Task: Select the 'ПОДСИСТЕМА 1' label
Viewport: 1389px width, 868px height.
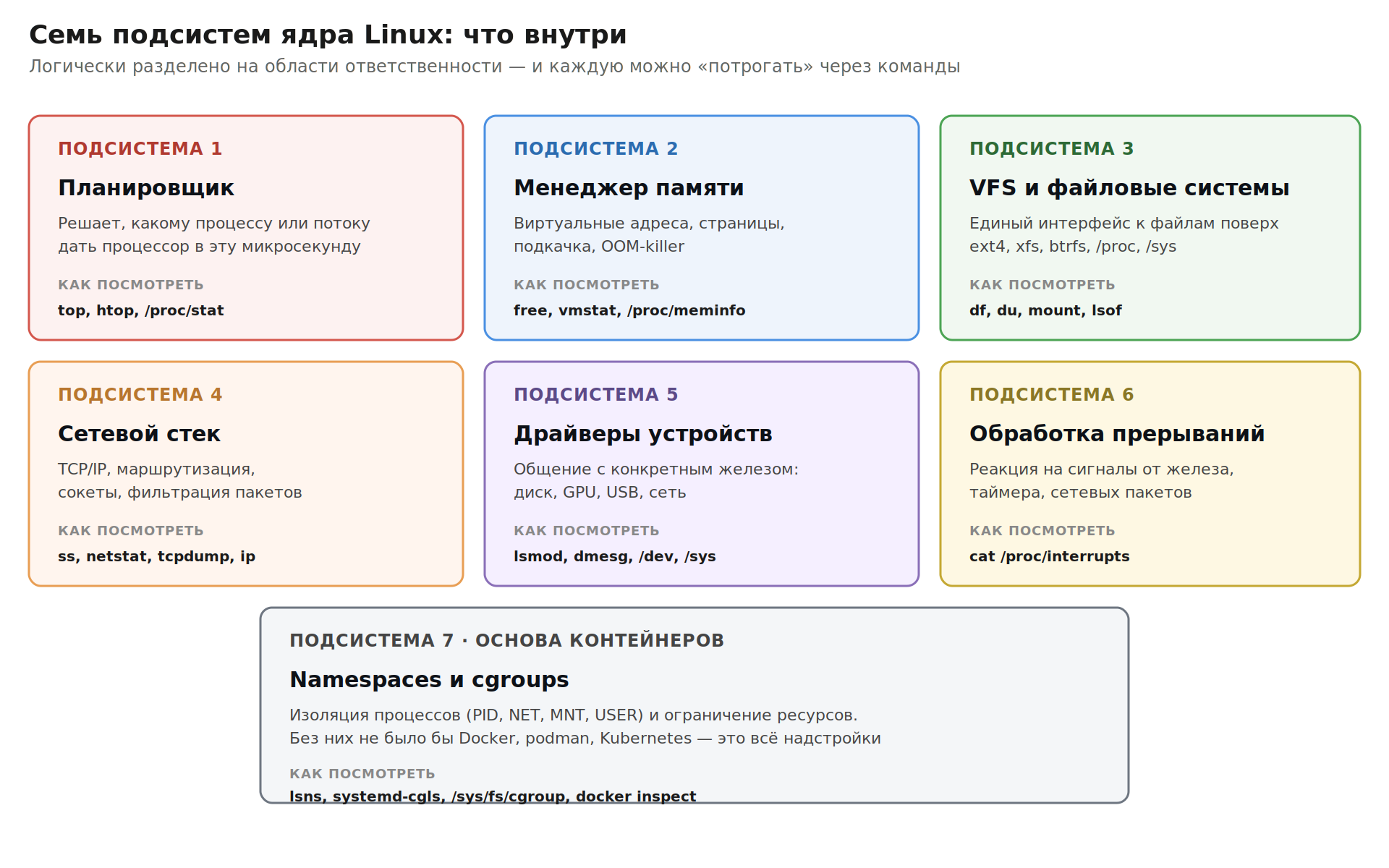Action: [x=140, y=148]
